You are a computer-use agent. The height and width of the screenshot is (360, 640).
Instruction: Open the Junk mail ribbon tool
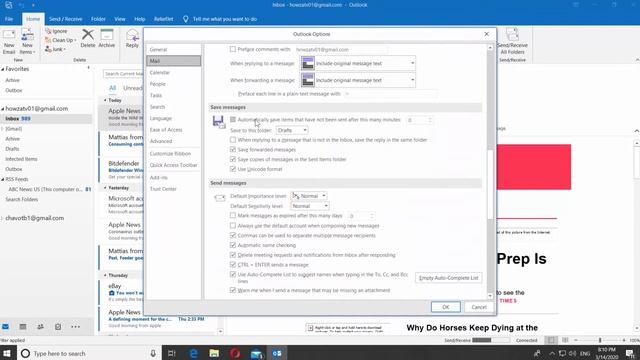pos(56,49)
